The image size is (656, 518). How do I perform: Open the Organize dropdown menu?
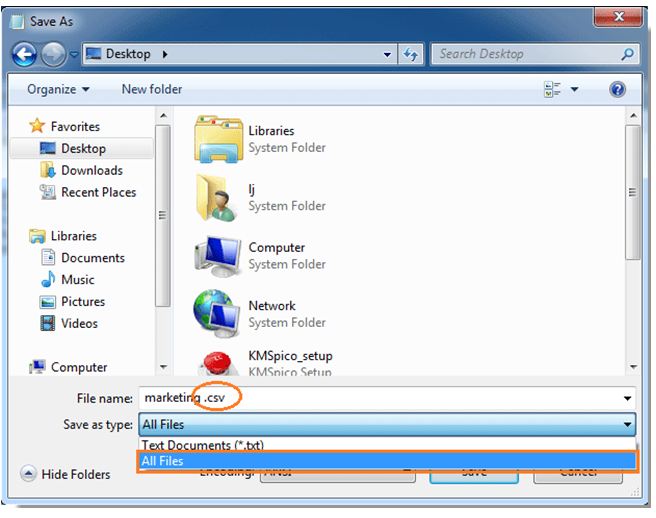coord(58,90)
